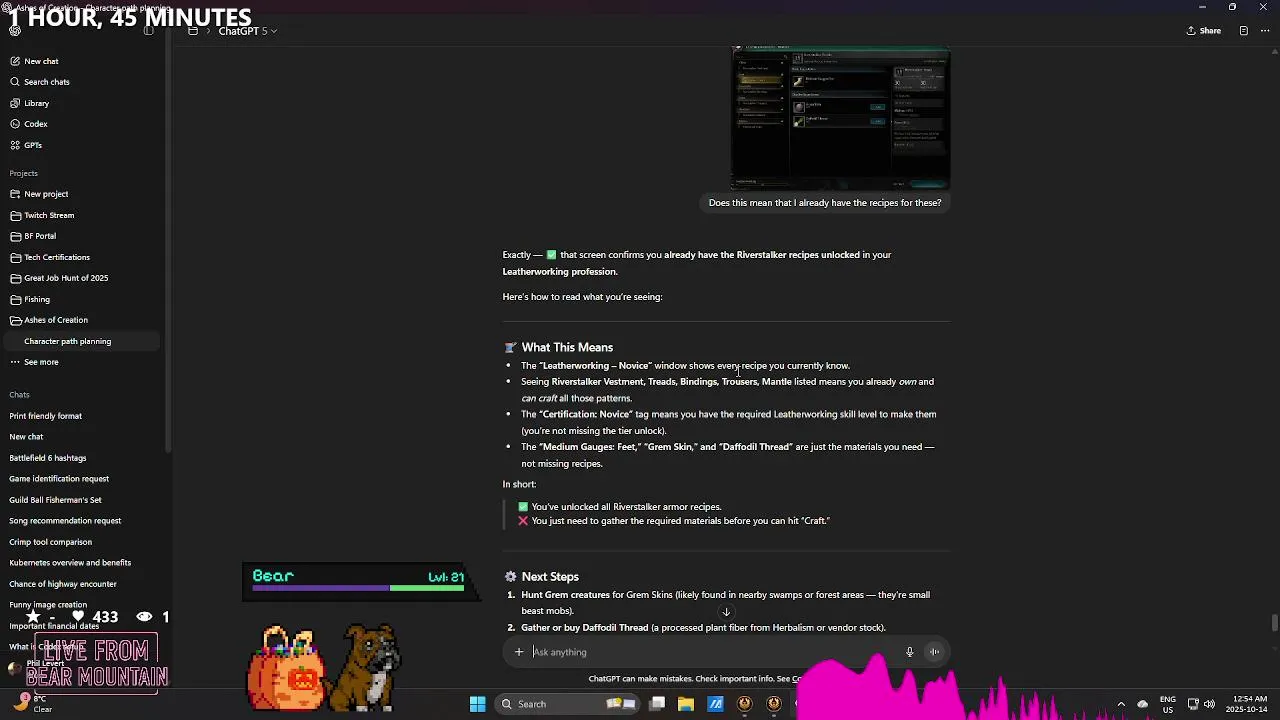Click the ENG US language indicator
This screenshot has width=1280, height=720.
[1168, 704]
